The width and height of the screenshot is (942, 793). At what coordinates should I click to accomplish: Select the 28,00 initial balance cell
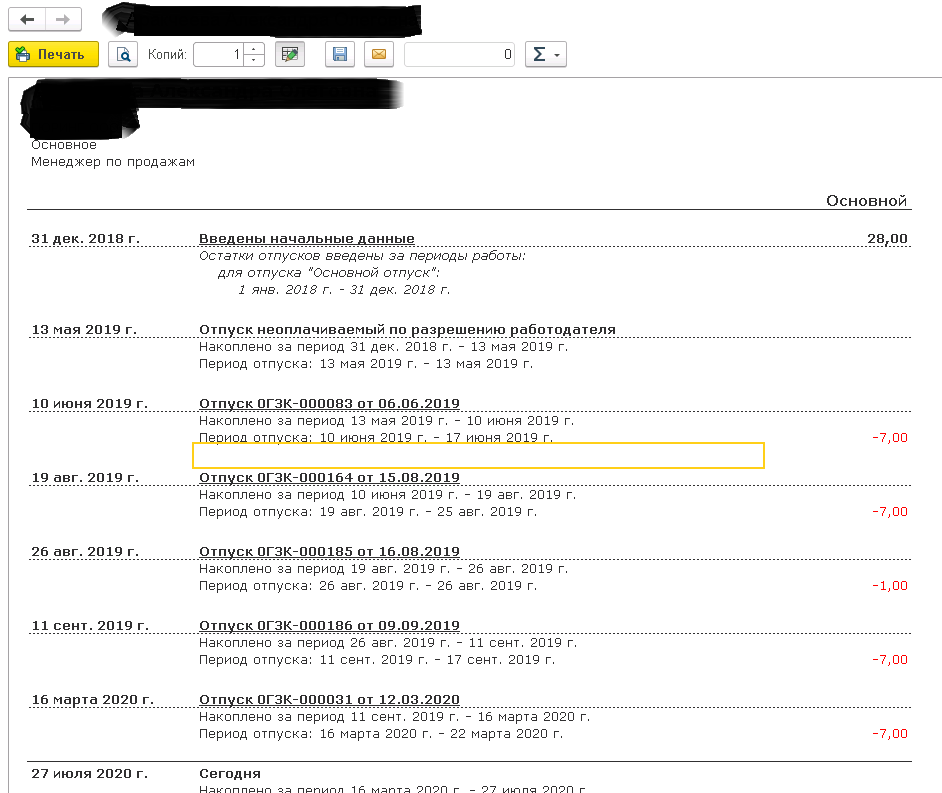point(887,238)
